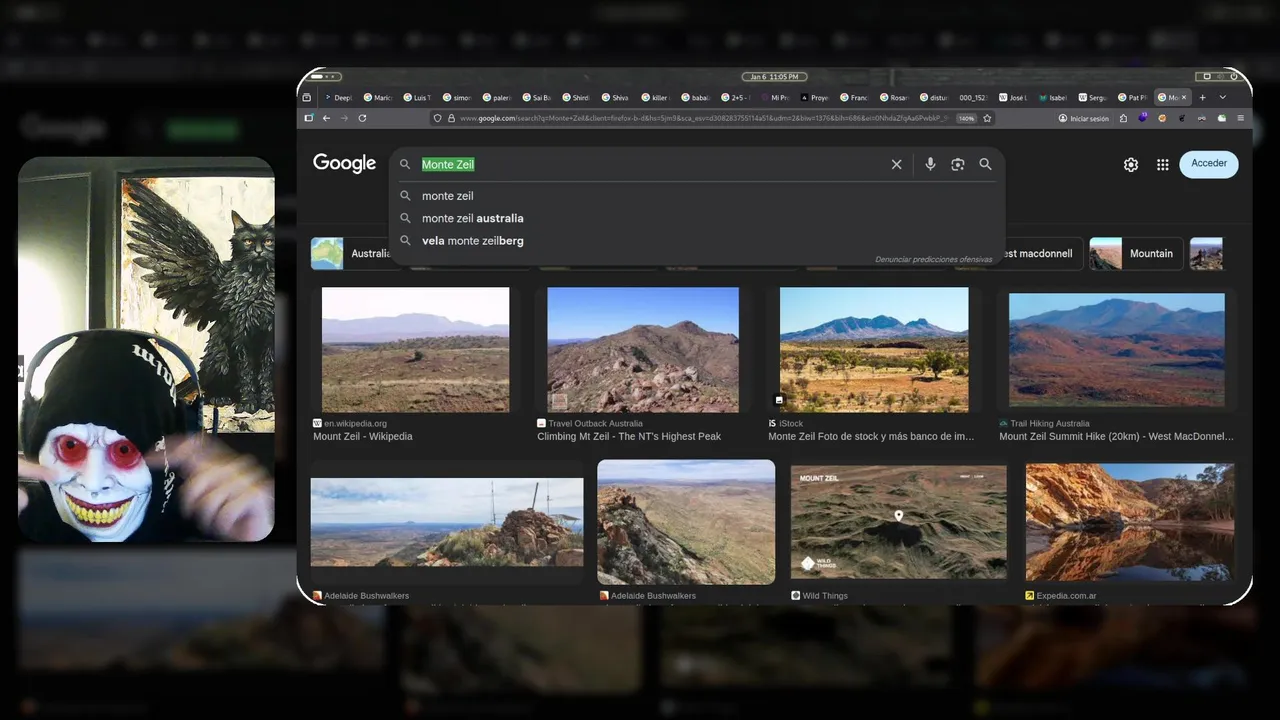1280x720 pixels.
Task: Switch to the Pat Fl browser tab
Action: click(1132, 98)
